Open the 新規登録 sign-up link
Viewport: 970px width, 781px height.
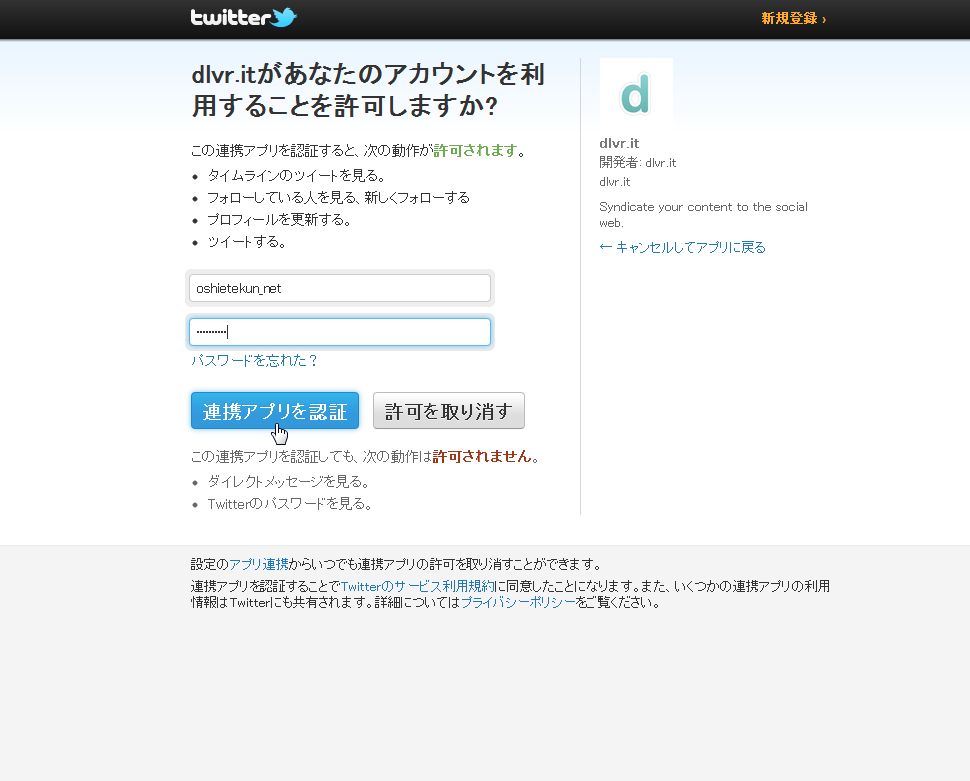tap(793, 19)
